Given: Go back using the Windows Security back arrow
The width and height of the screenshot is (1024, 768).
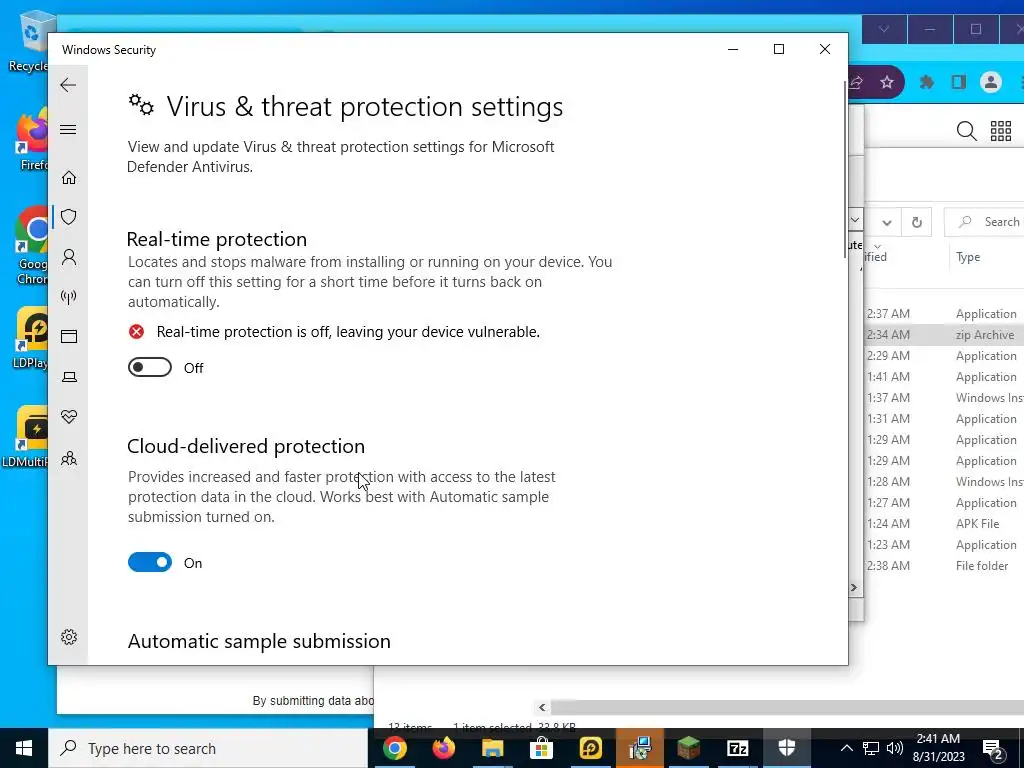Looking at the screenshot, I should click(x=68, y=85).
